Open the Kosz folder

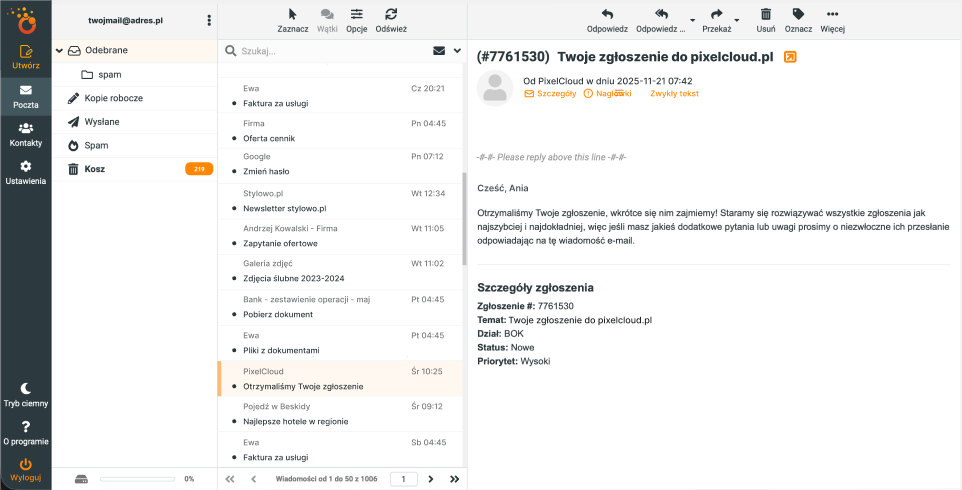pyautogui.click(x=95, y=169)
